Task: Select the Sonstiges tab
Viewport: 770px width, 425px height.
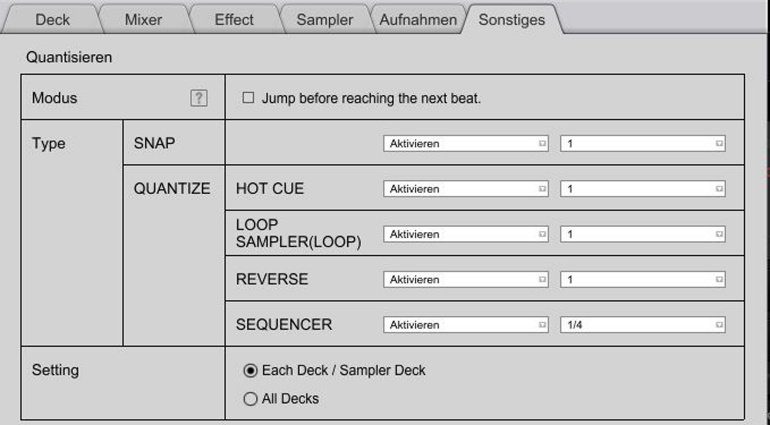Action: point(511,19)
